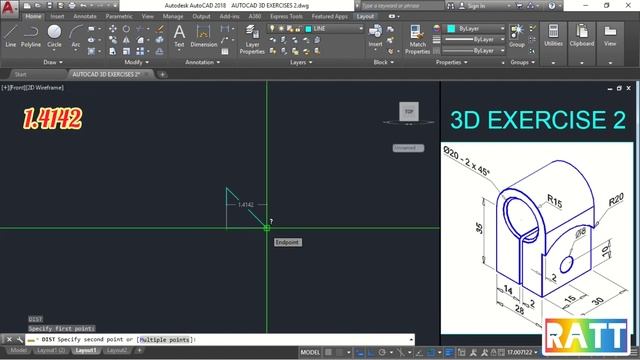The width and height of the screenshot is (640, 360).
Task: Click the Explode tool in Modify panel
Action: coord(160,40)
